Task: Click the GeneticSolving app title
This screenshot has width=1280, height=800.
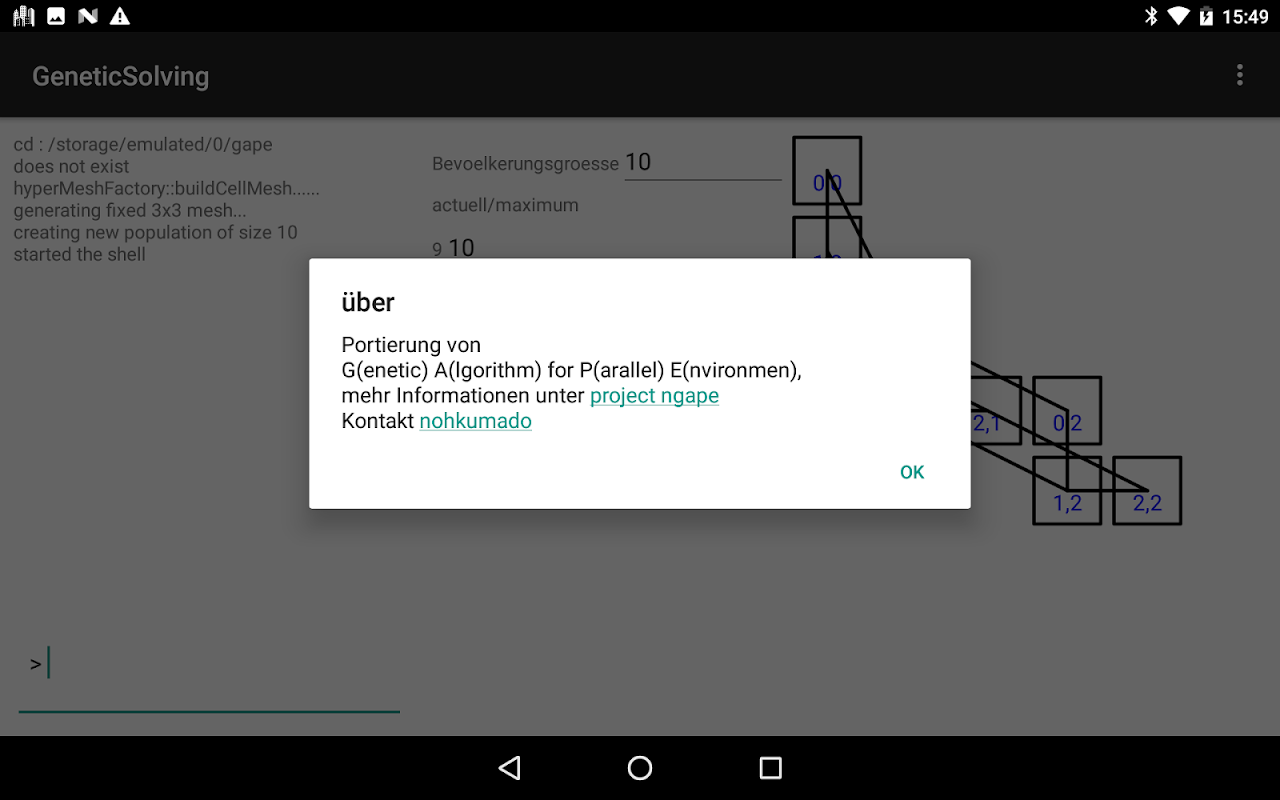Action: 121,76
